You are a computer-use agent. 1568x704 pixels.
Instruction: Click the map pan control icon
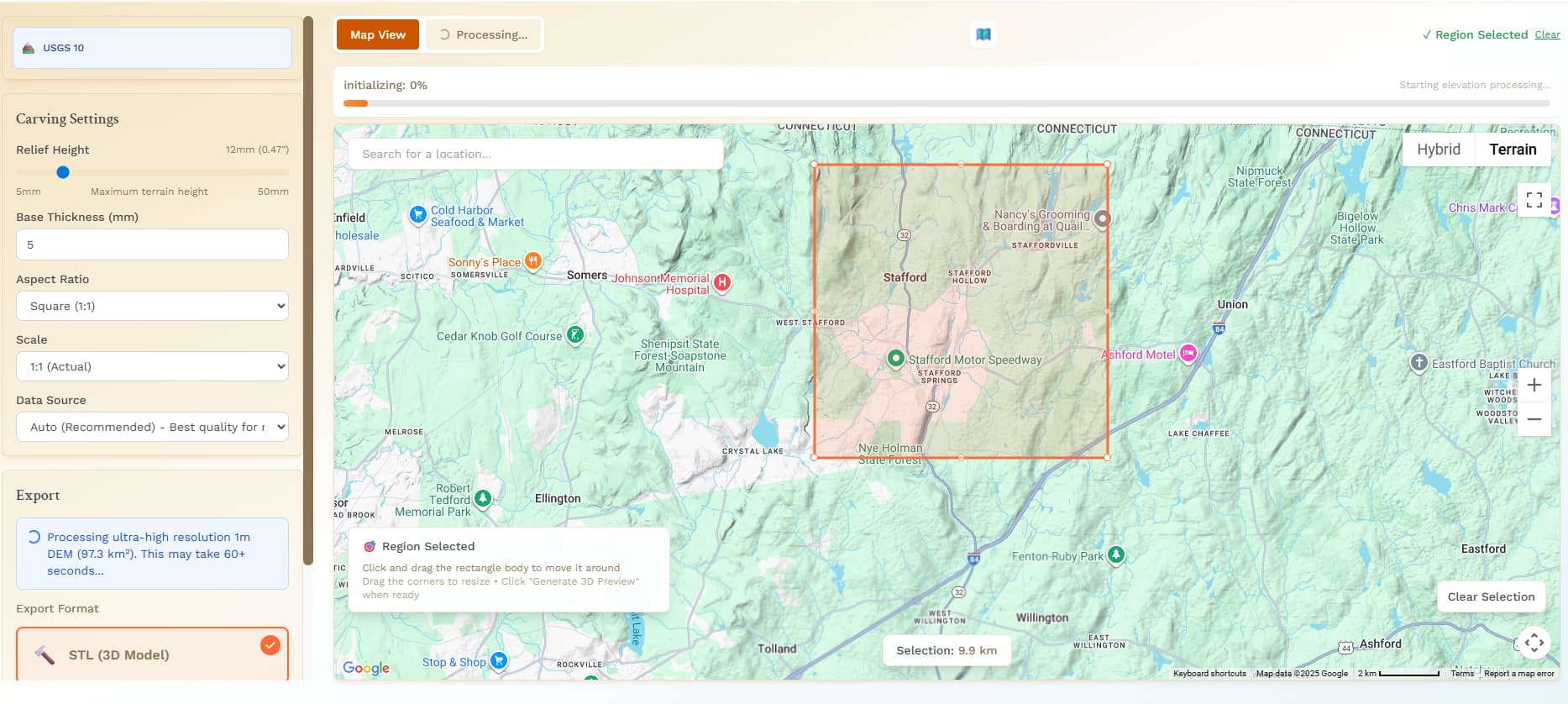click(1534, 644)
